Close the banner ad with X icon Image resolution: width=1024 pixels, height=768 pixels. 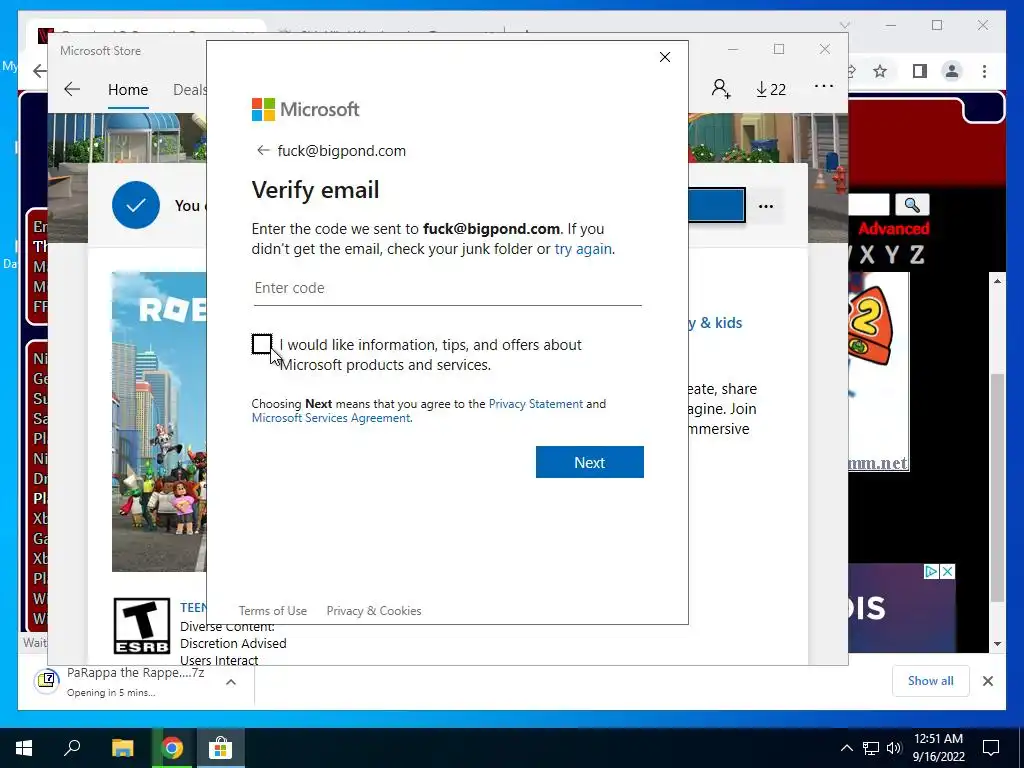coord(947,571)
